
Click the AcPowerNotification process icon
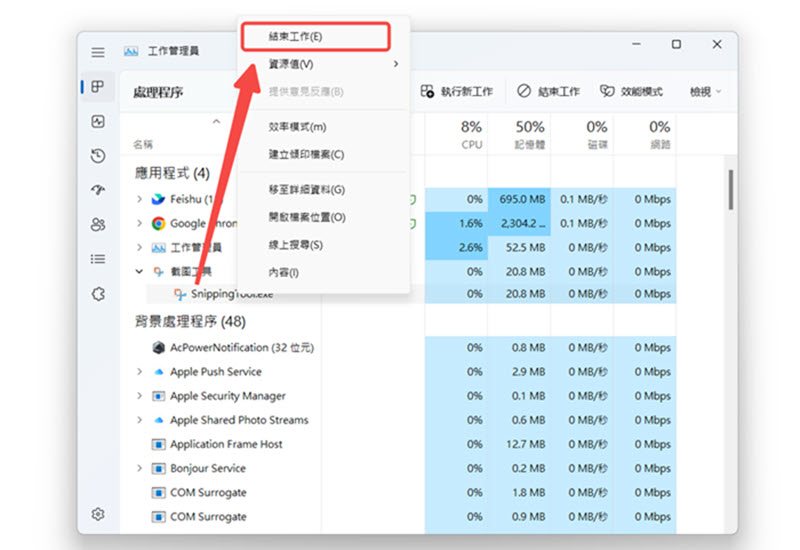coord(158,347)
